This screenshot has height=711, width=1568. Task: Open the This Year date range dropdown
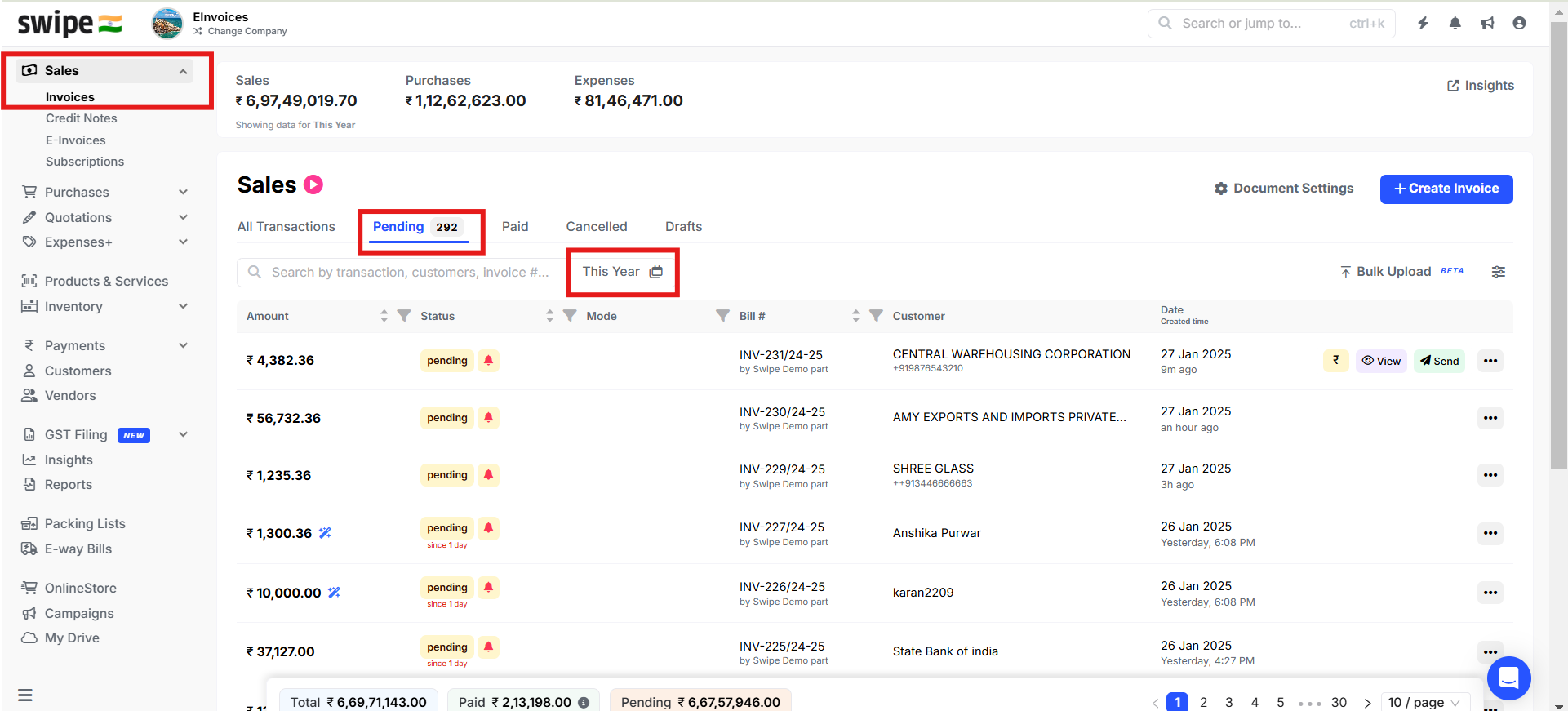[x=622, y=272]
